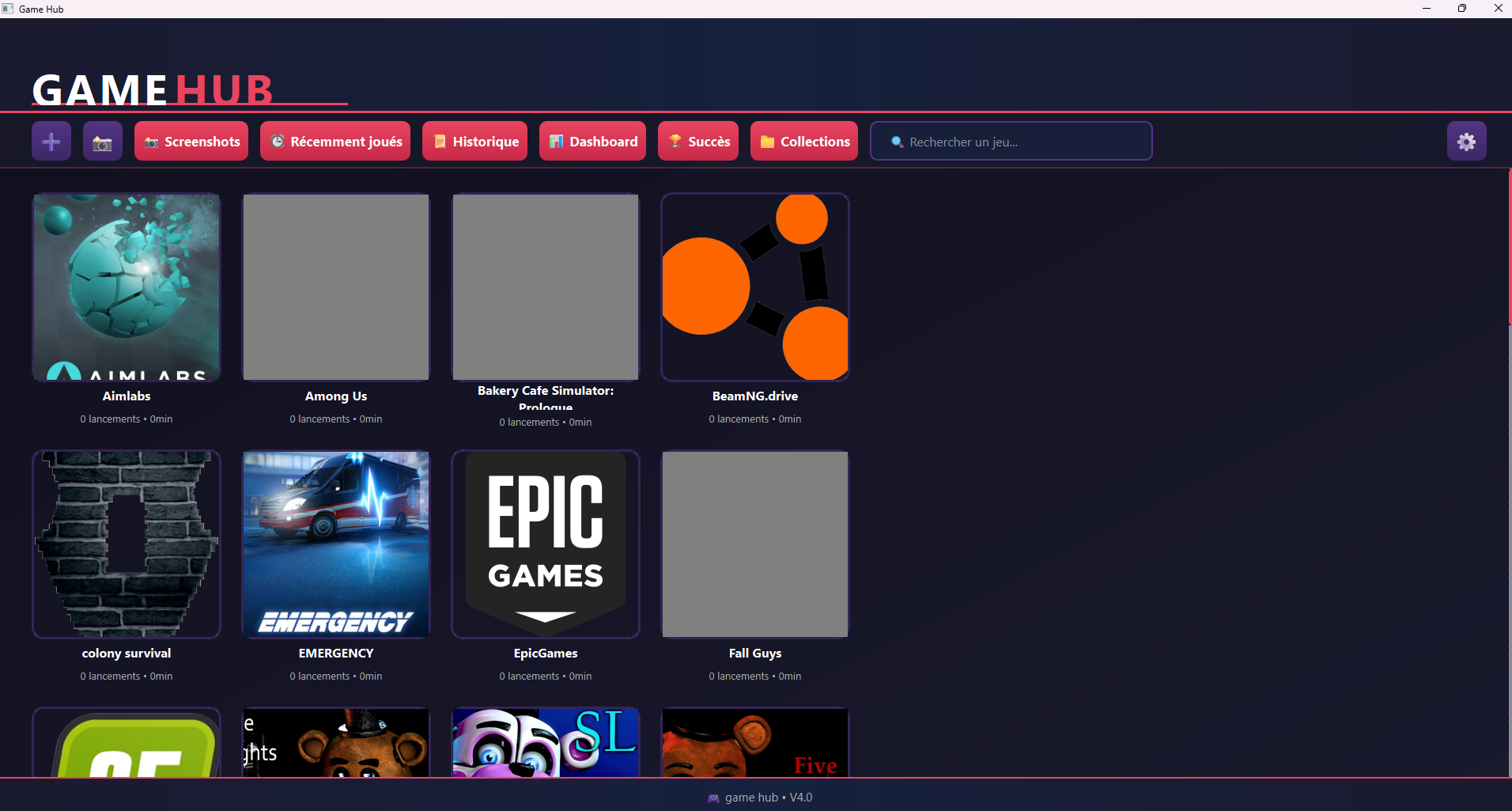Click the green partially visible game cover
Viewport: 1512px width, 811px height.
tap(127, 742)
